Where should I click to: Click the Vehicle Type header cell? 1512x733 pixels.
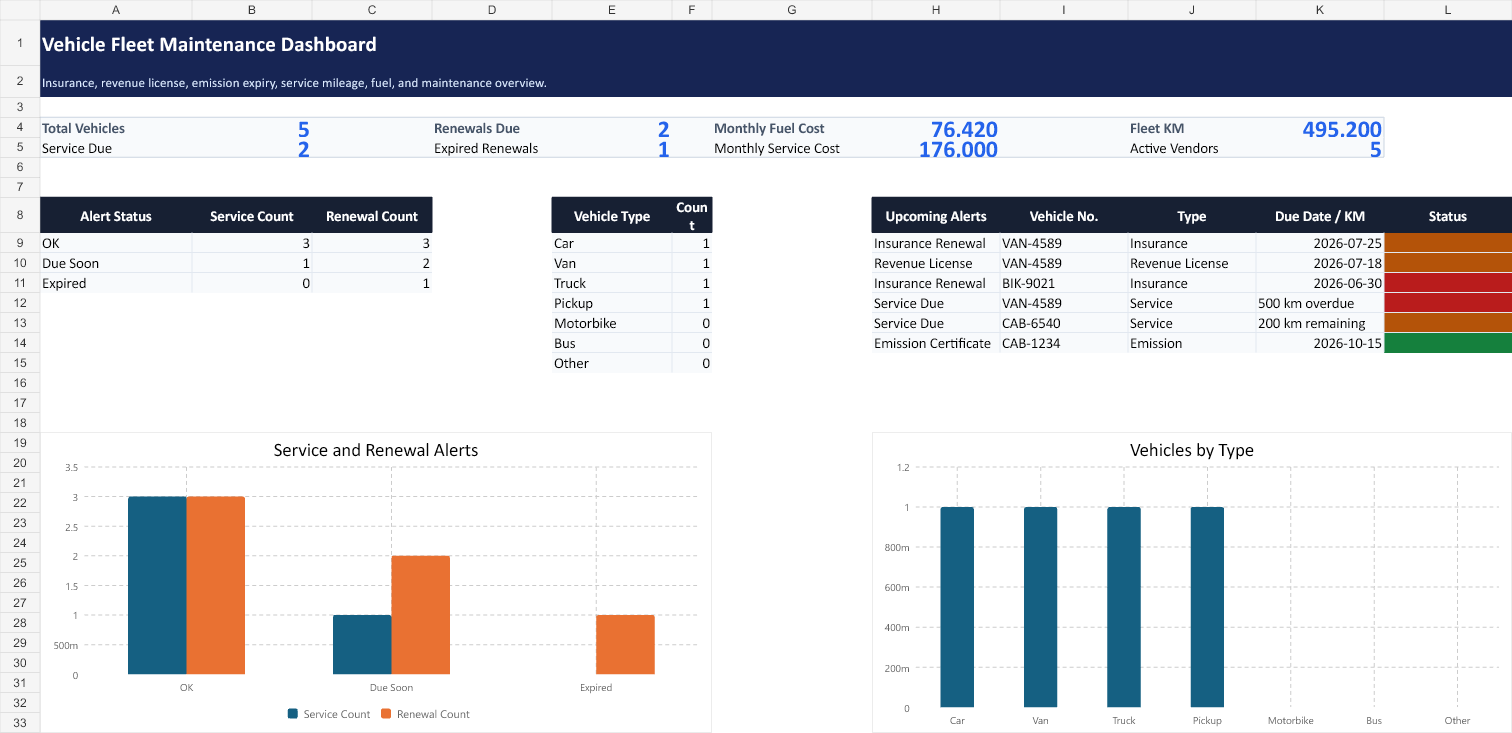click(x=612, y=215)
